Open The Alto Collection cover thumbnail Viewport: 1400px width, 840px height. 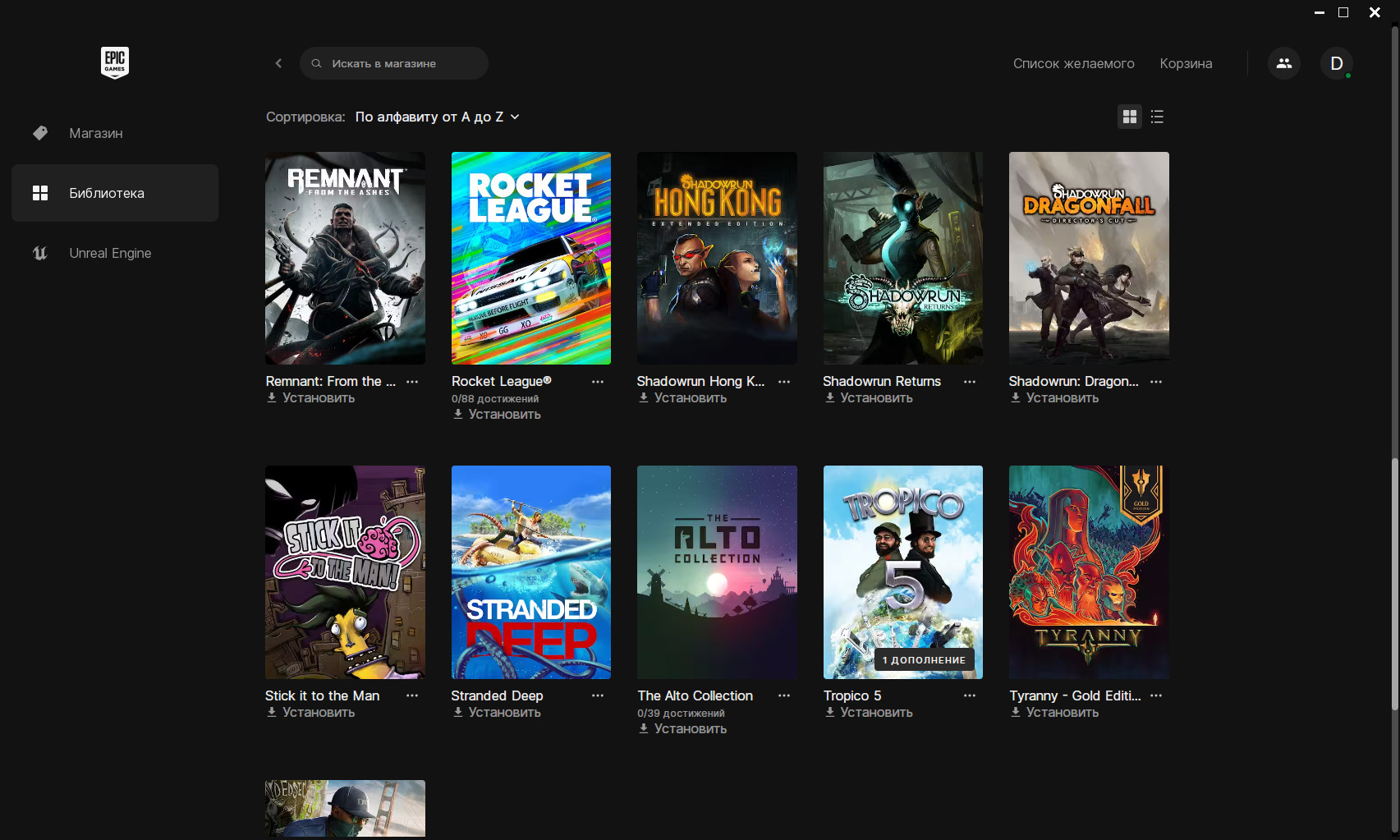click(x=717, y=571)
